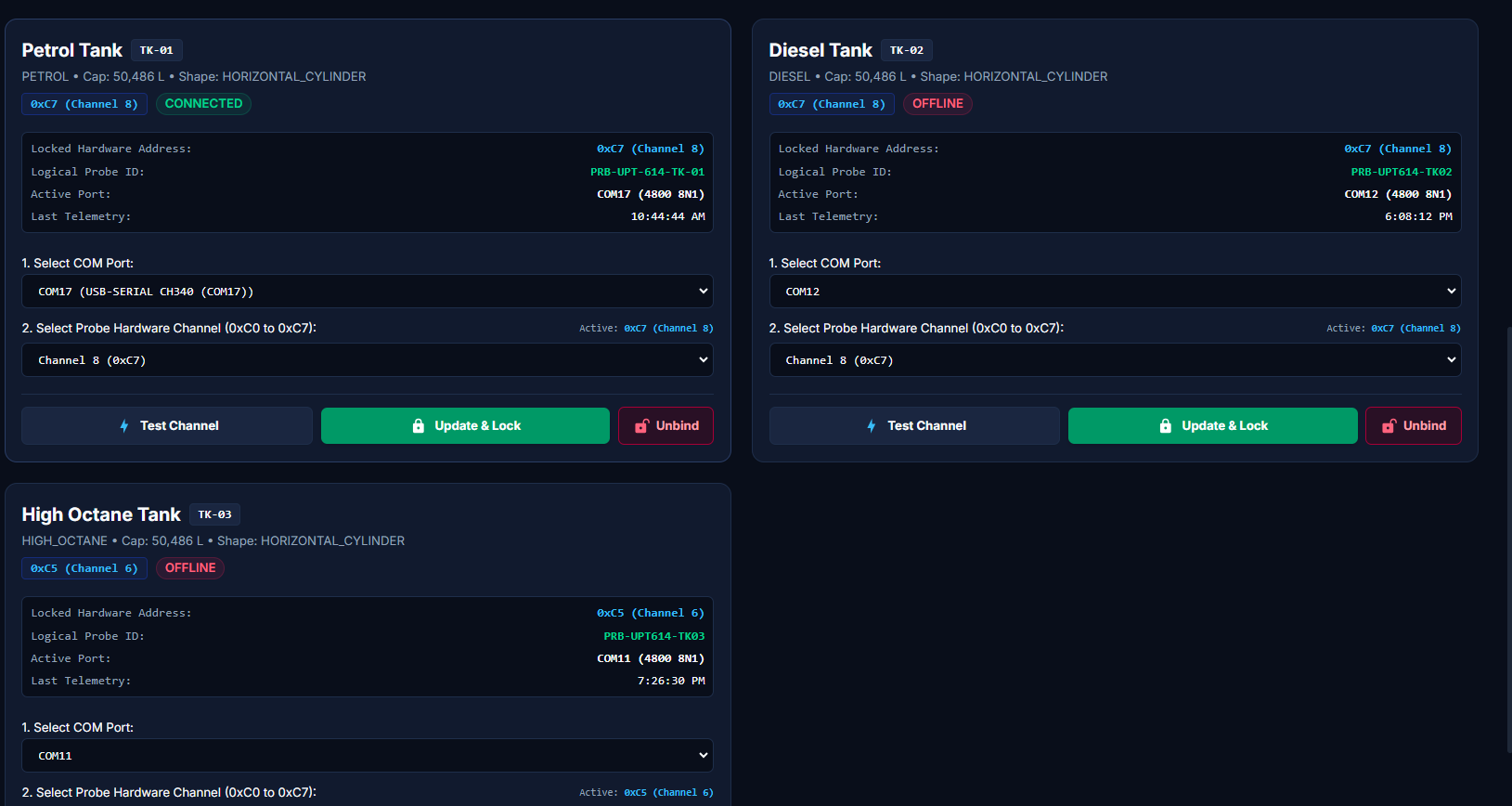This screenshot has height=806, width=1512.
Task: Click the Diesel Tank card title
Action: coord(821,50)
